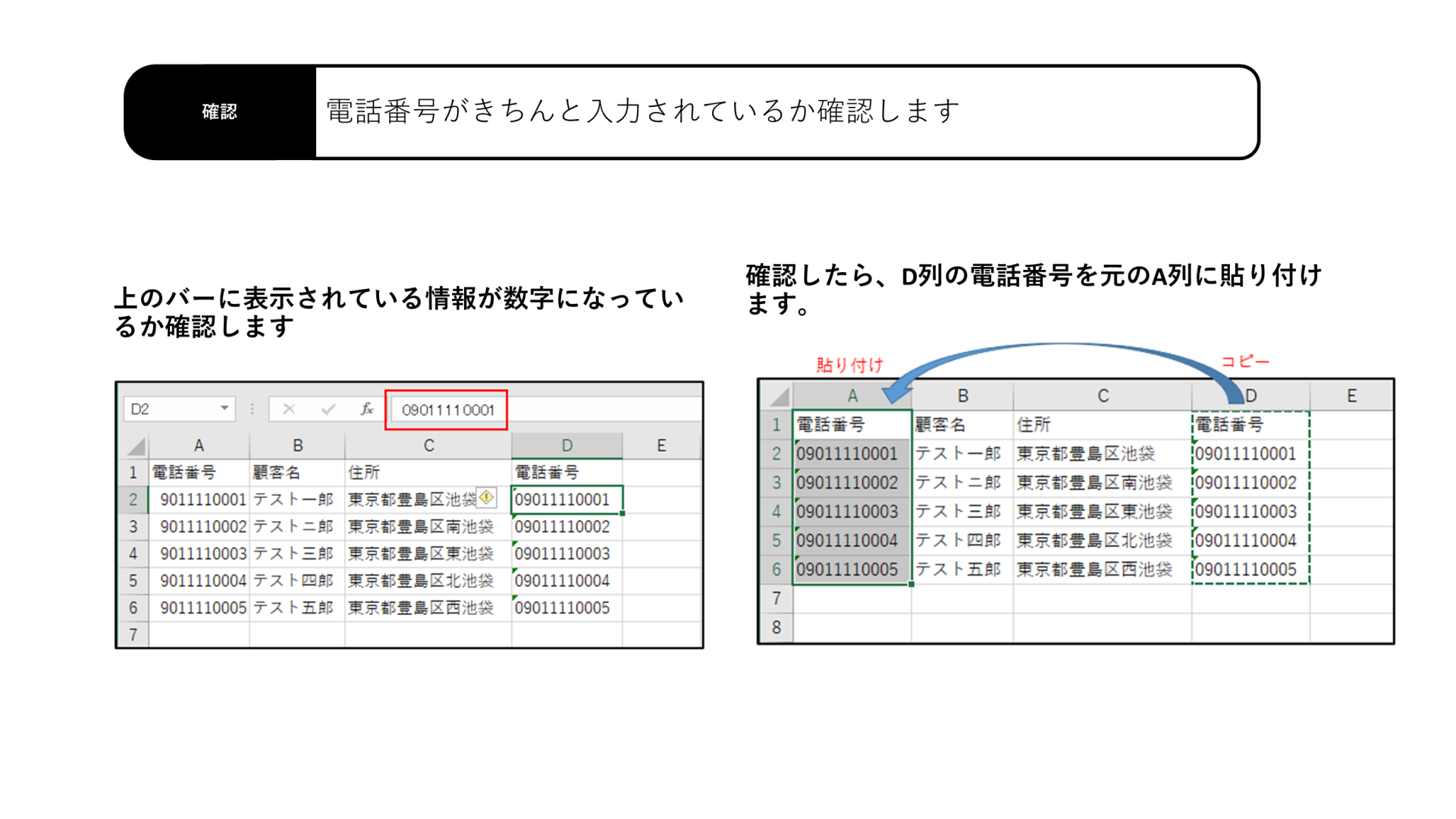Confirm entry with the checkmark formula bar icon
This screenshot has height=819, width=1456.
coord(328,409)
